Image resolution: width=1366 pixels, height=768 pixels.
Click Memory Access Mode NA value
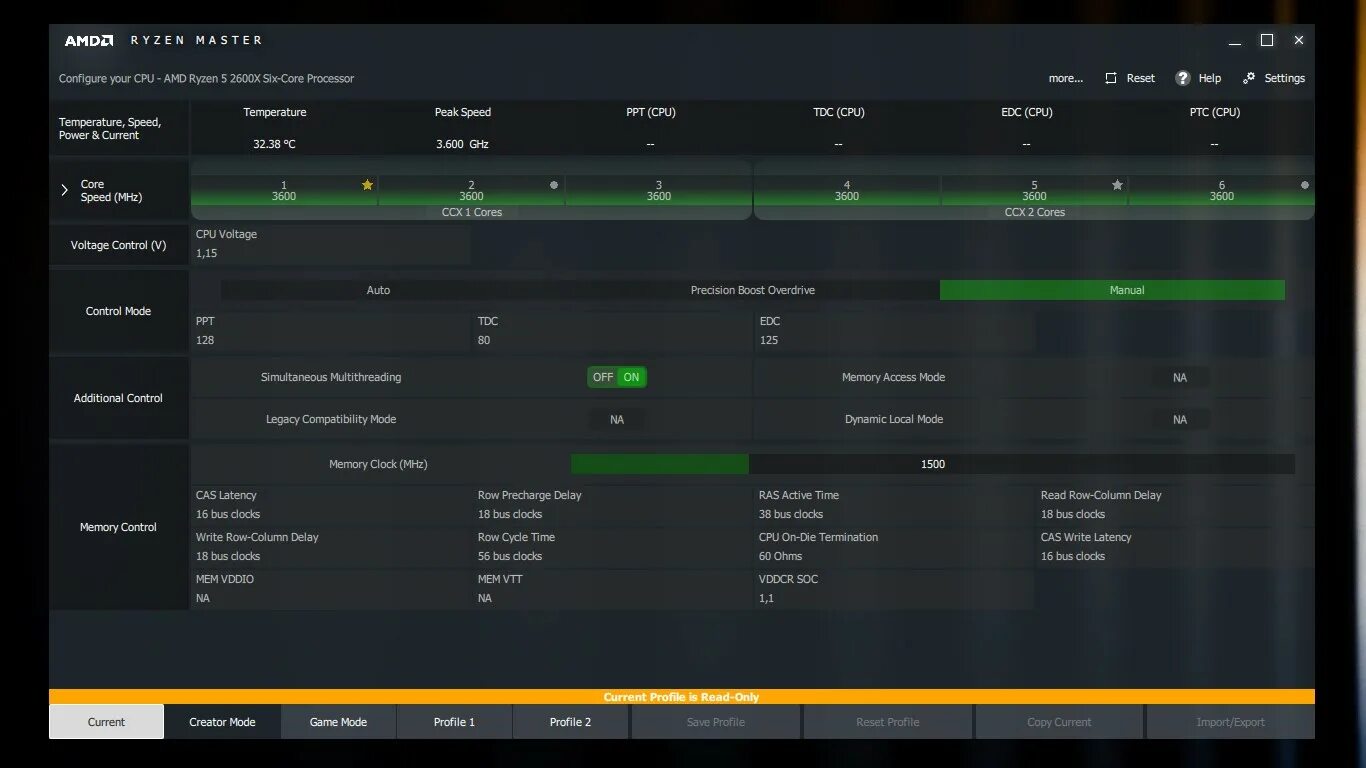(1180, 377)
